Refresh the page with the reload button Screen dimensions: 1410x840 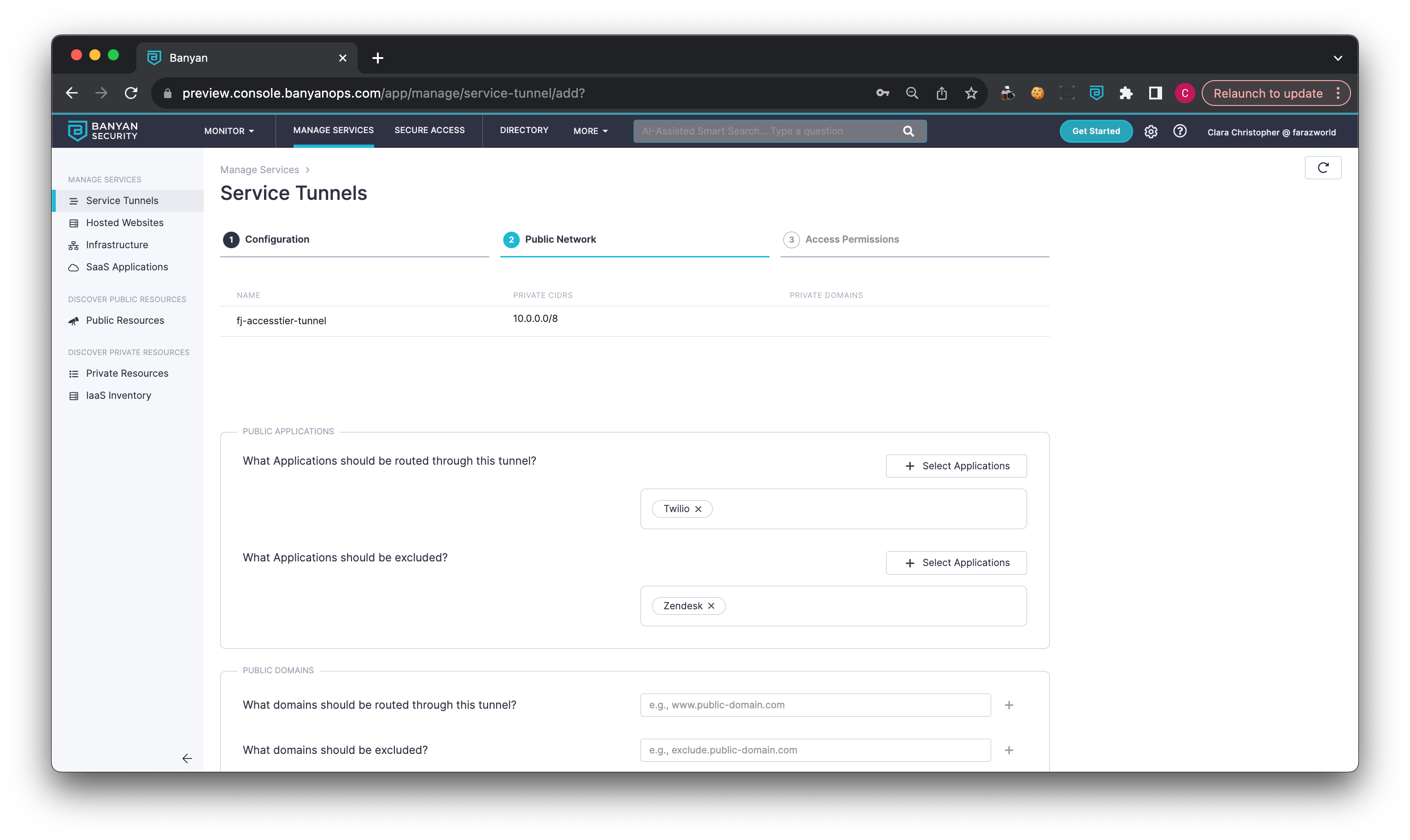click(1322, 168)
